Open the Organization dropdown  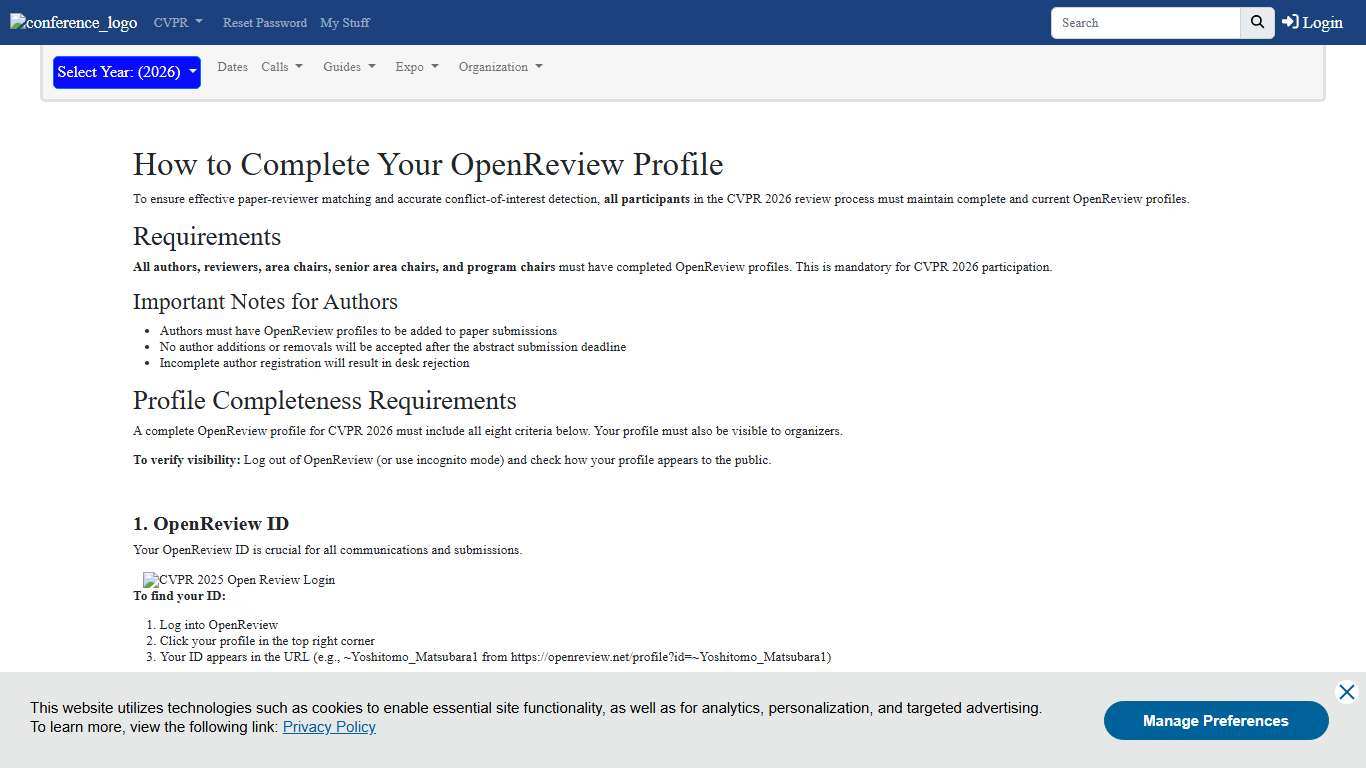(500, 67)
